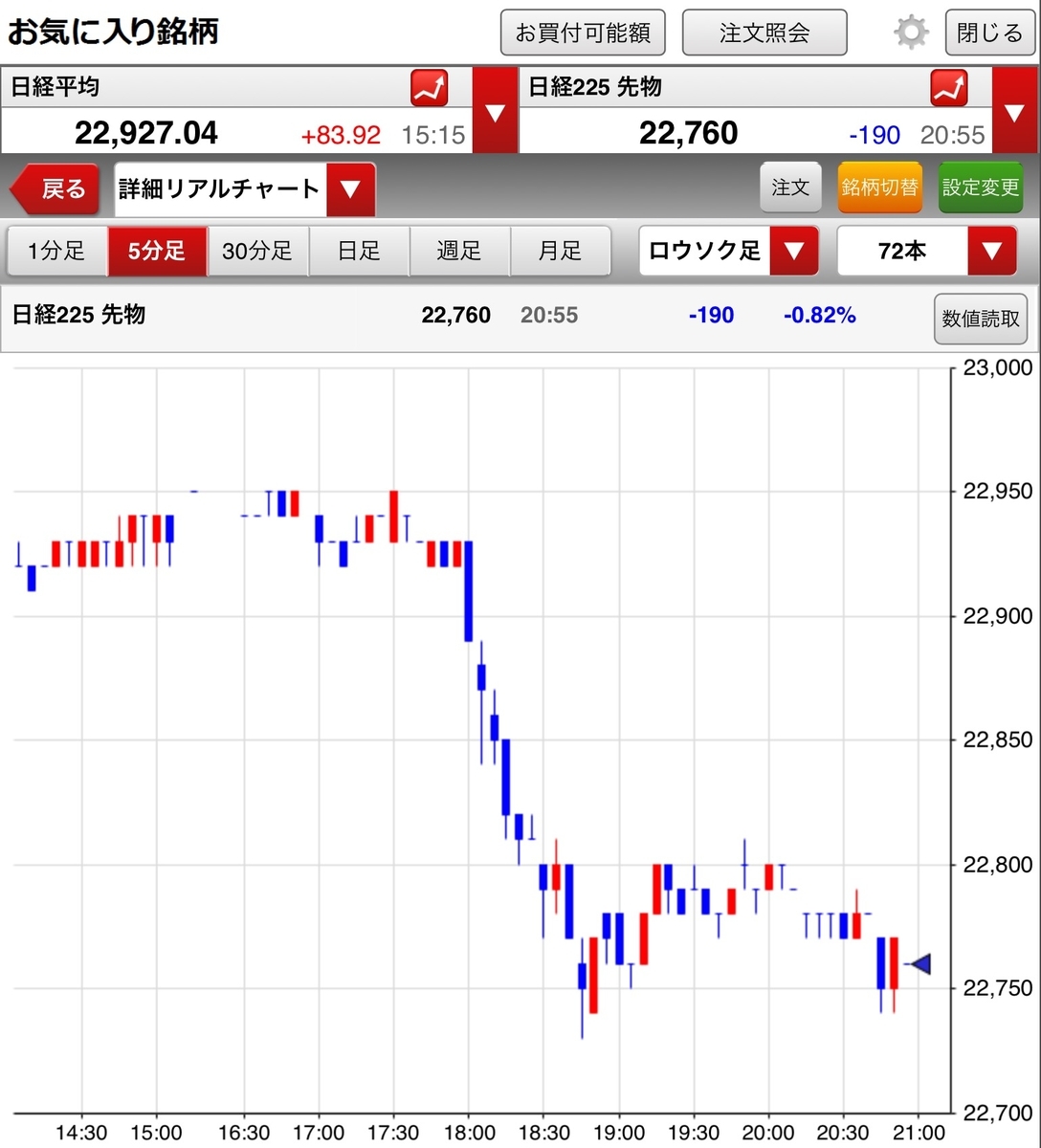Tap the 数値読取 button

tap(981, 319)
